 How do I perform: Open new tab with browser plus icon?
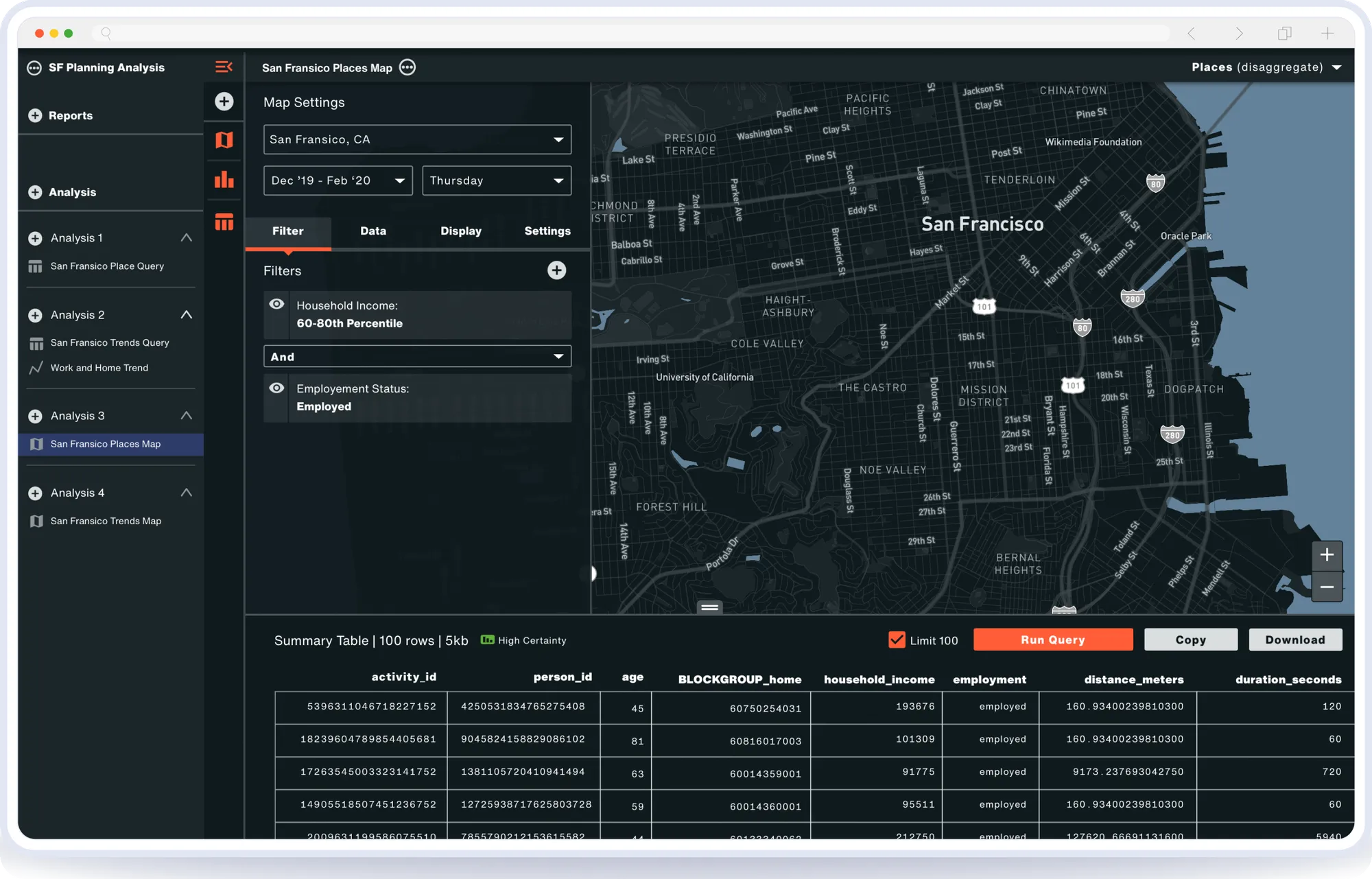coord(1327,33)
